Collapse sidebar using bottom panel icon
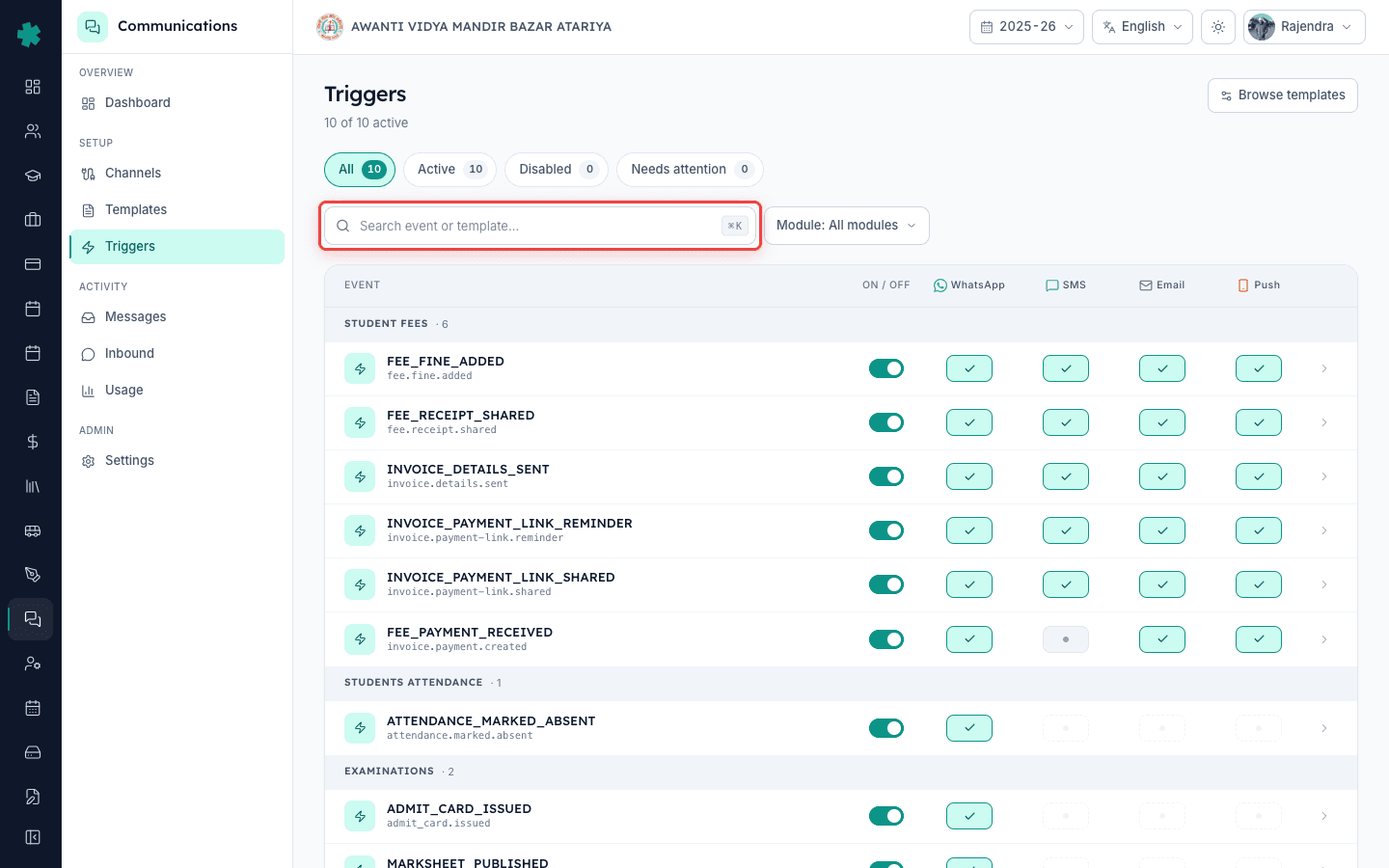 (x=33, y=837)
